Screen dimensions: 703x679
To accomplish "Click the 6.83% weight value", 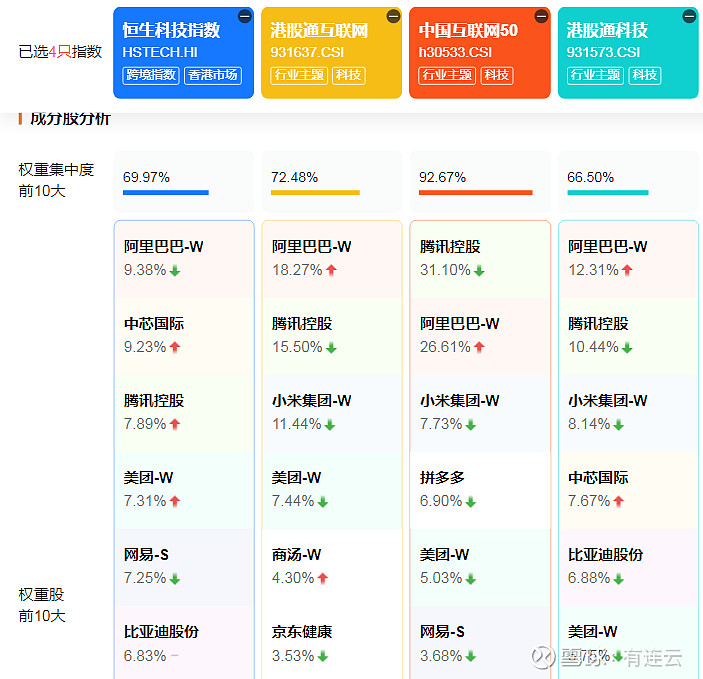I will [x=145, y=656].
